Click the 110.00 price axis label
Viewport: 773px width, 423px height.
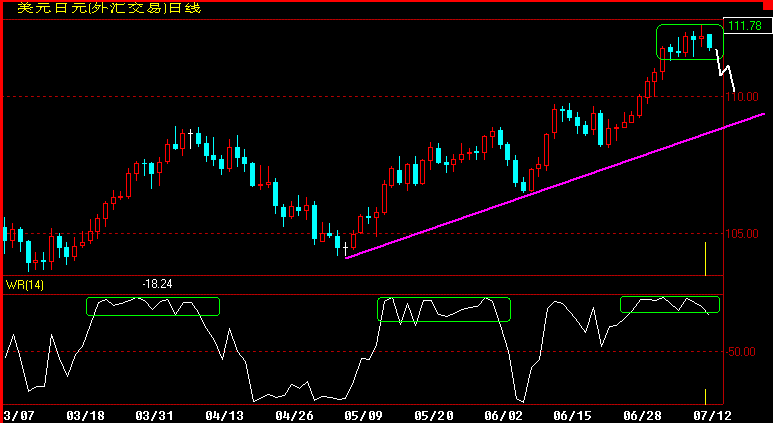click(742, 97)
